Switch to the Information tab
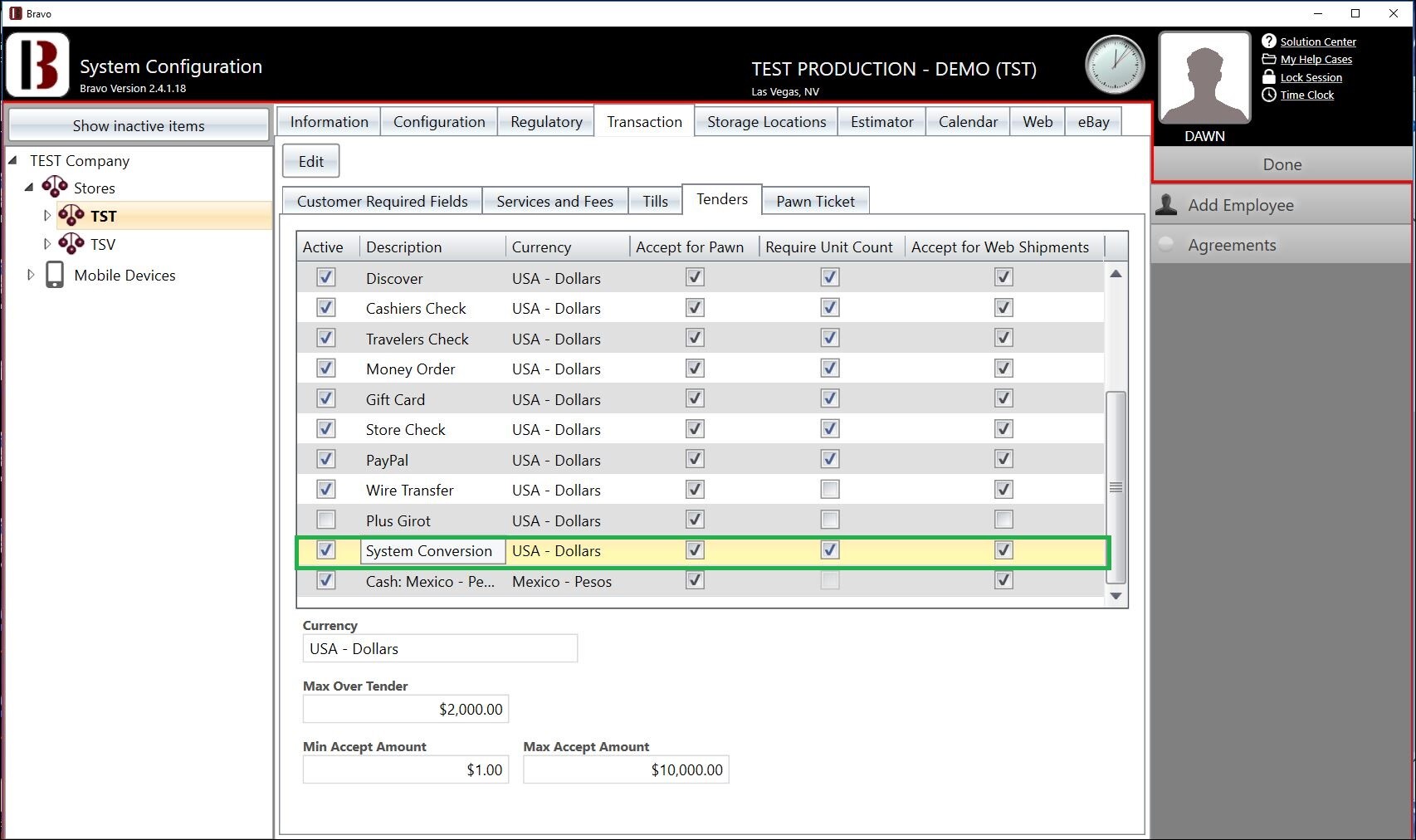Viewport: 1416px width, 840px height. [329, 121]
